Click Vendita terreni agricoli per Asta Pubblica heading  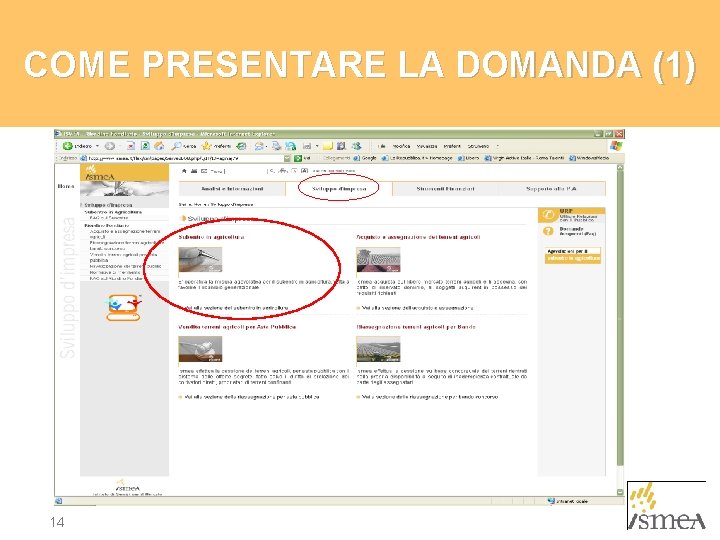coord(237,327)
